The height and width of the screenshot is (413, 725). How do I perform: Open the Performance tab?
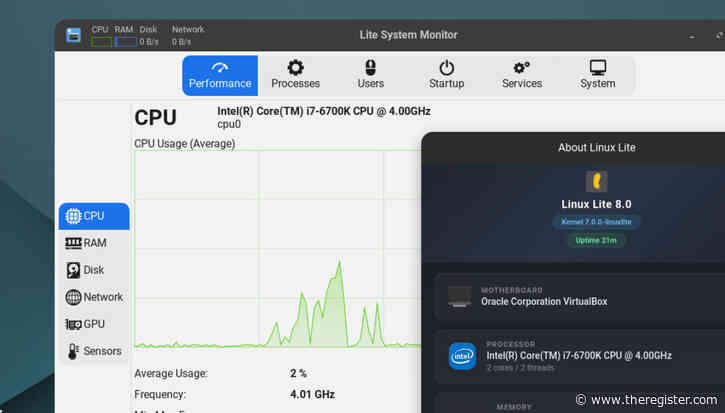click(x=220, y=76)
